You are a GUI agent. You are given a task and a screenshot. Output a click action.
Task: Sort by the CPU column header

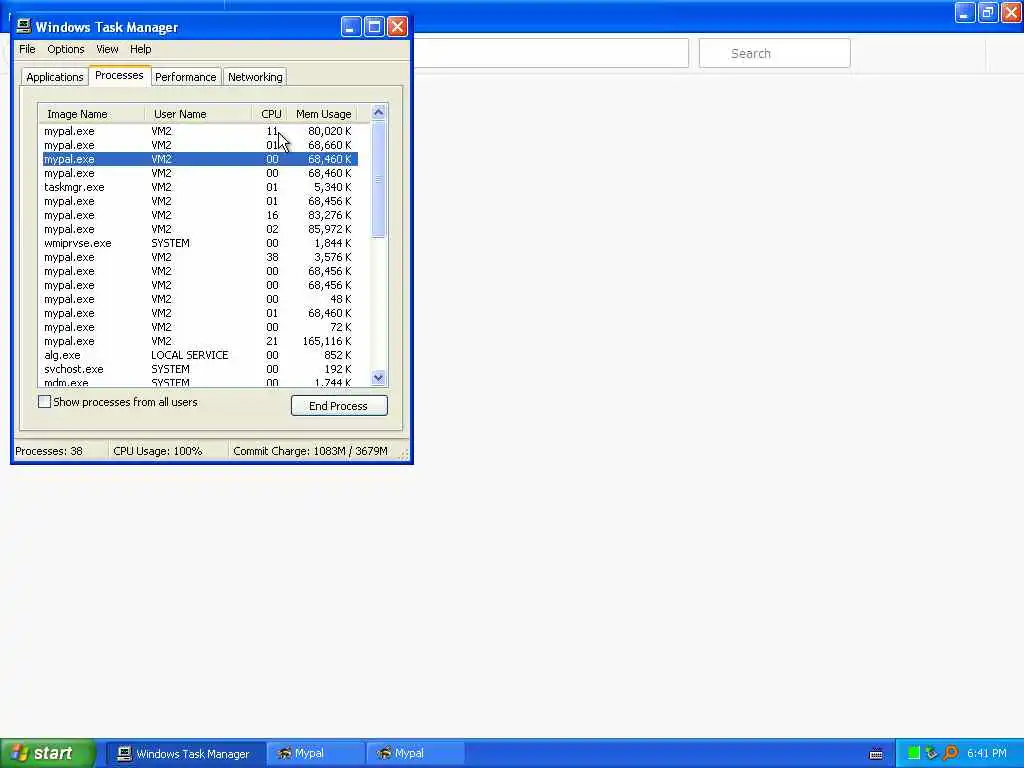click(270, 114)
